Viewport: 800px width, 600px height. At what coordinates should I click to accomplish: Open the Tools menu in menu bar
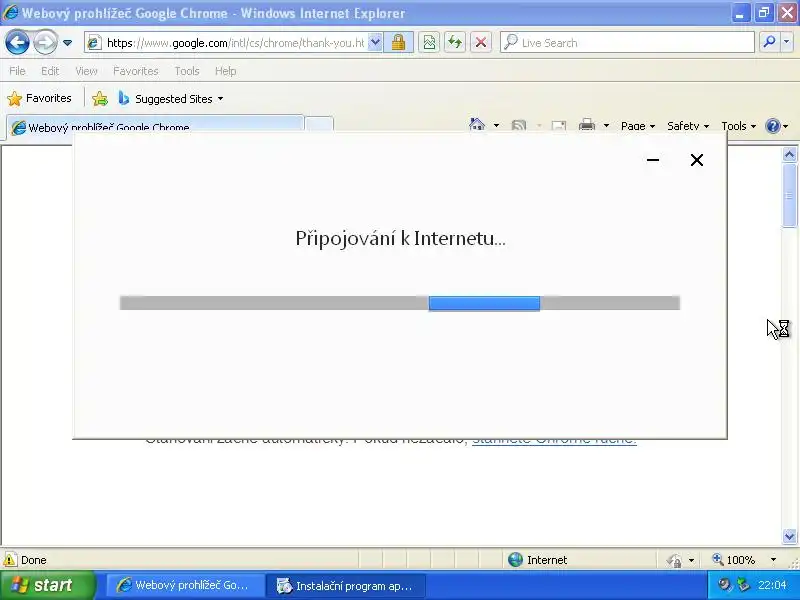(x=187, y=71)
